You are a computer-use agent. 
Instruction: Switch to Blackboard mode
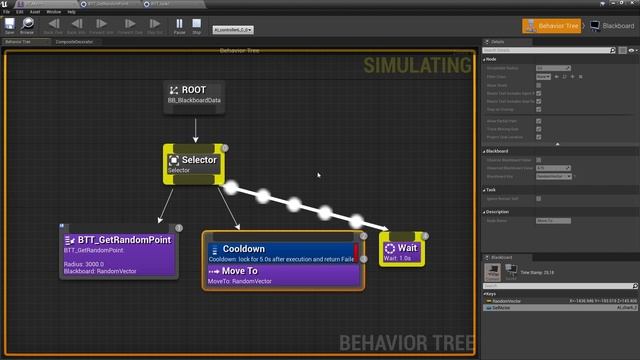(x=613, y=26)
